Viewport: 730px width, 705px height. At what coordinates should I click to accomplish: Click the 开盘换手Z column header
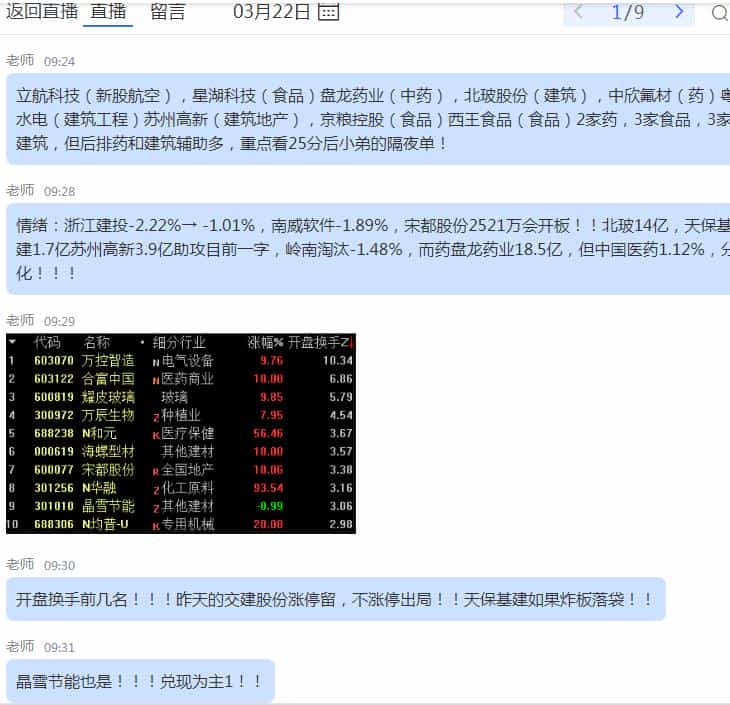click(318, 343)
